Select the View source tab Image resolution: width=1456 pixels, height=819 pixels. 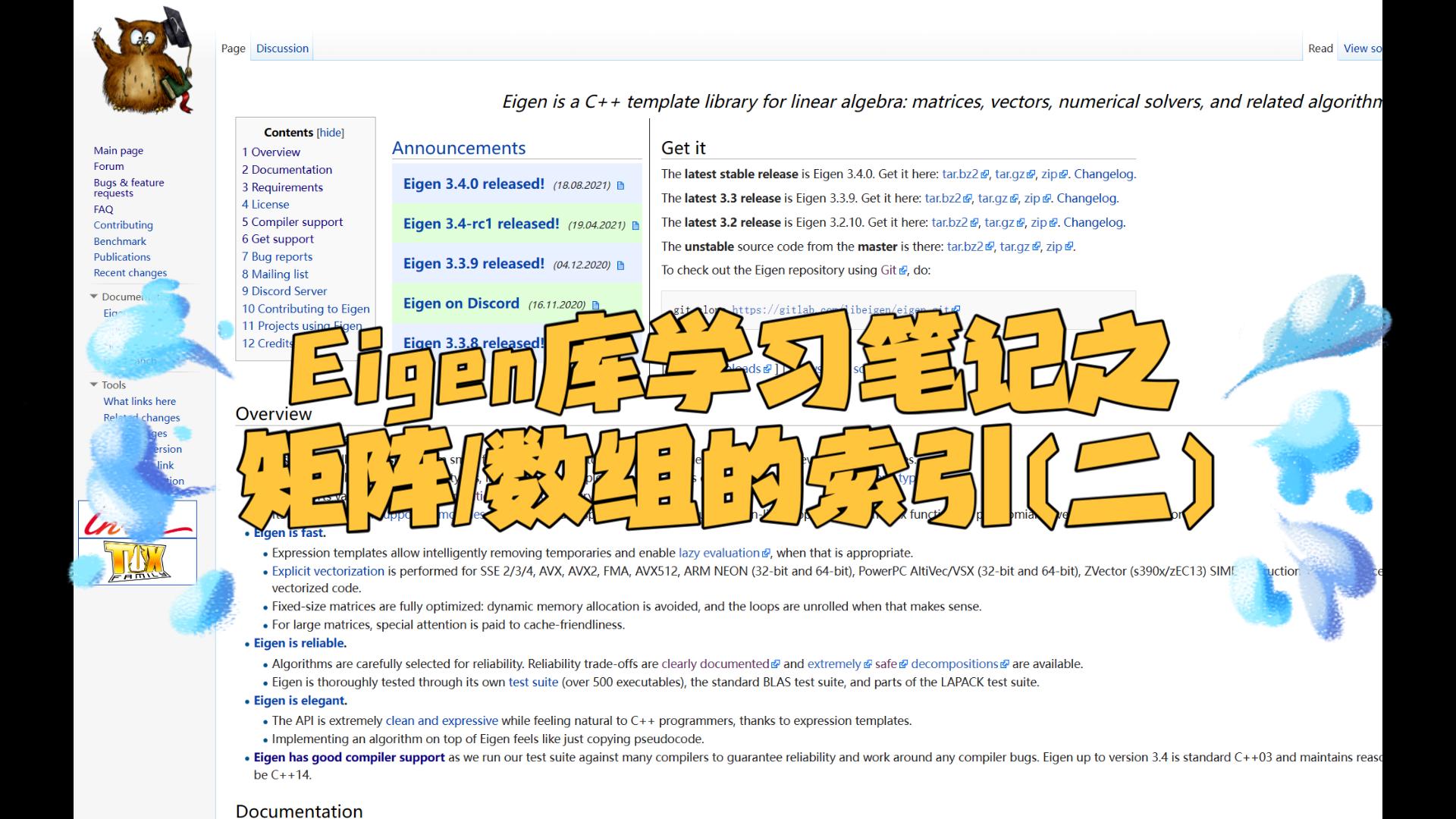point(1363,49)
